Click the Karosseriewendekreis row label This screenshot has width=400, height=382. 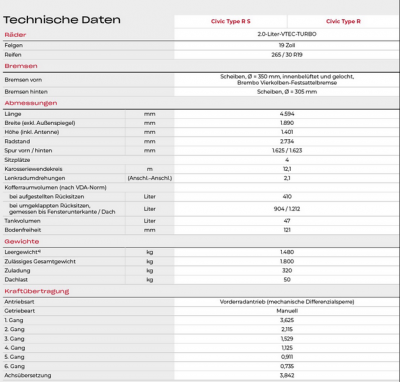[x=33, y=169]
